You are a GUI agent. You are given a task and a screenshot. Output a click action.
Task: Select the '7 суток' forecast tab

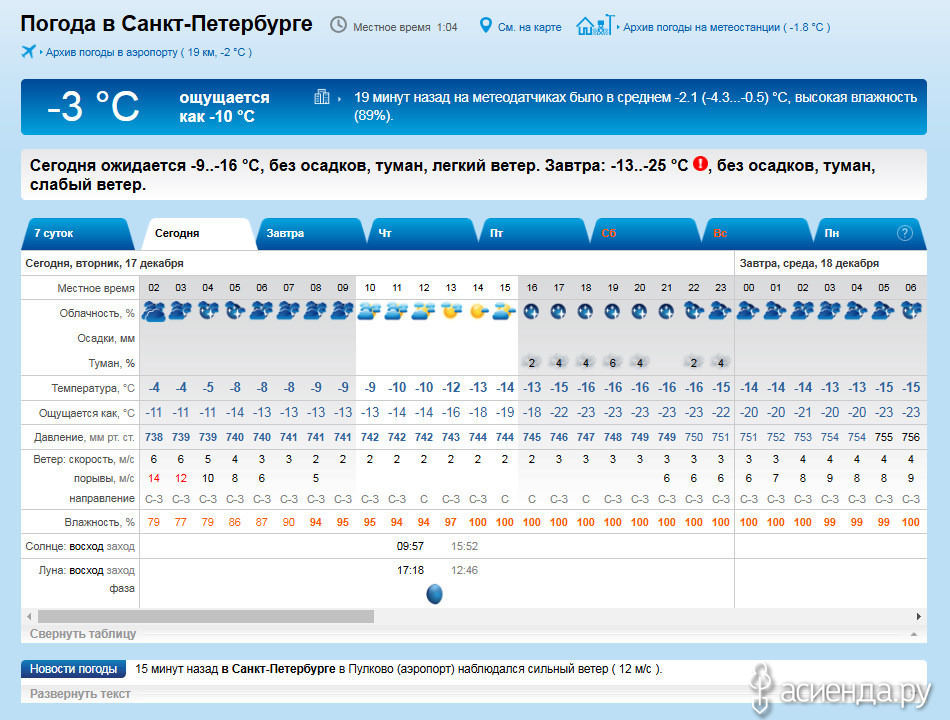click(x=54, y=233)
